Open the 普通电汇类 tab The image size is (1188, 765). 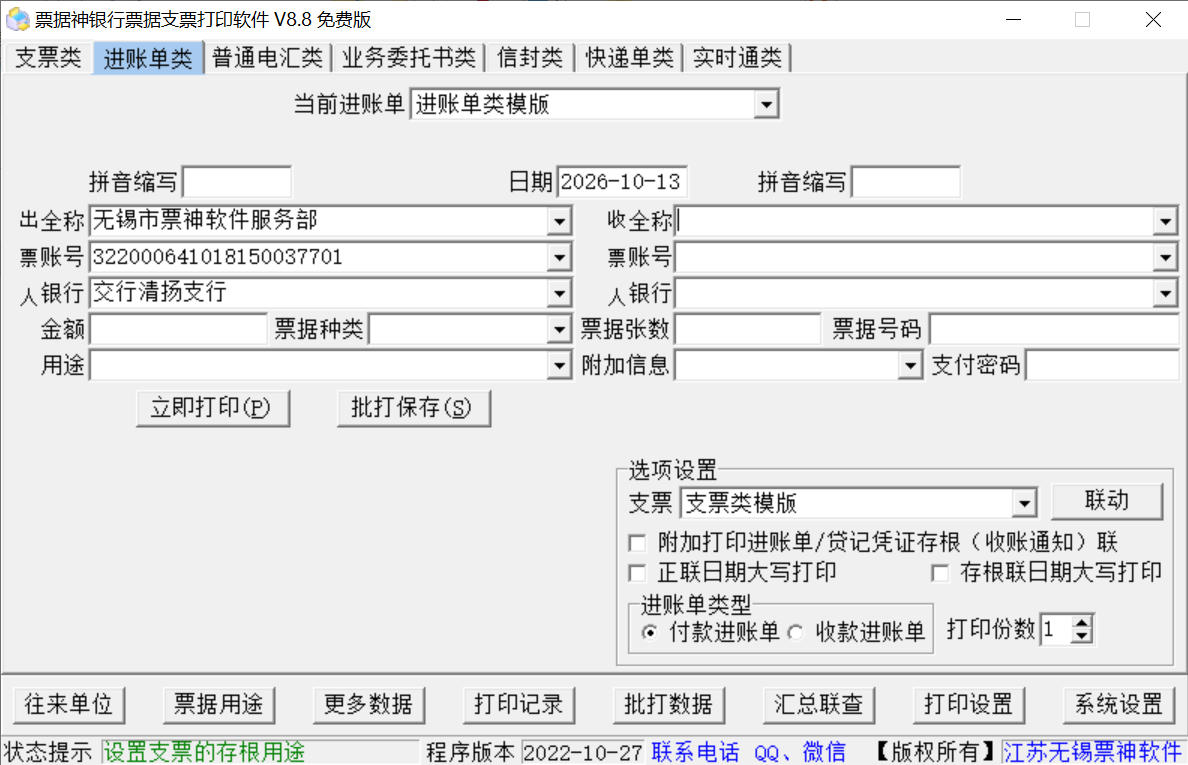point(267,58)
